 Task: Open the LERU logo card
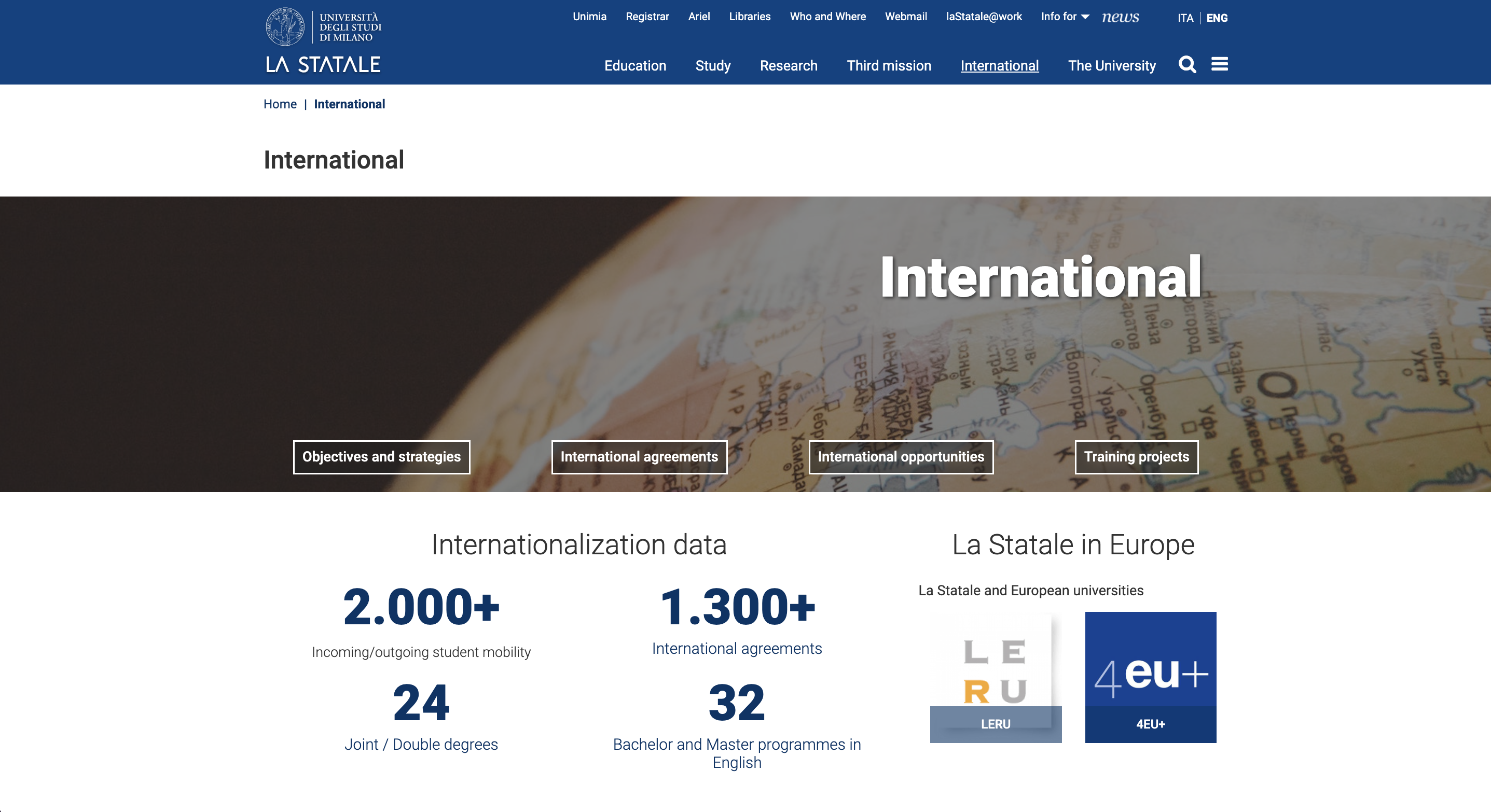996,677
